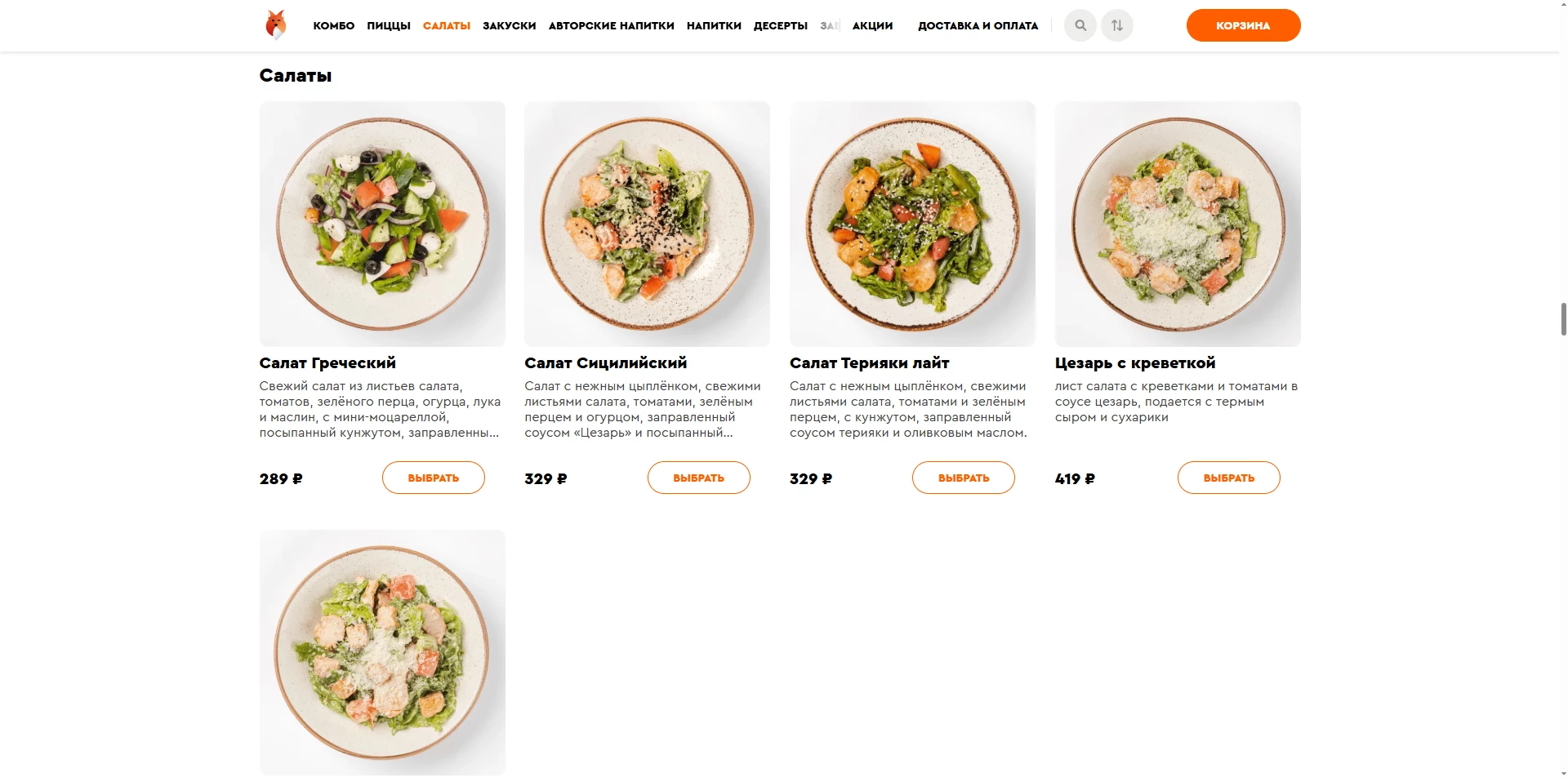
Task: Click the fox logo icon
Action: pyautogui.click(x=276, y=25)
